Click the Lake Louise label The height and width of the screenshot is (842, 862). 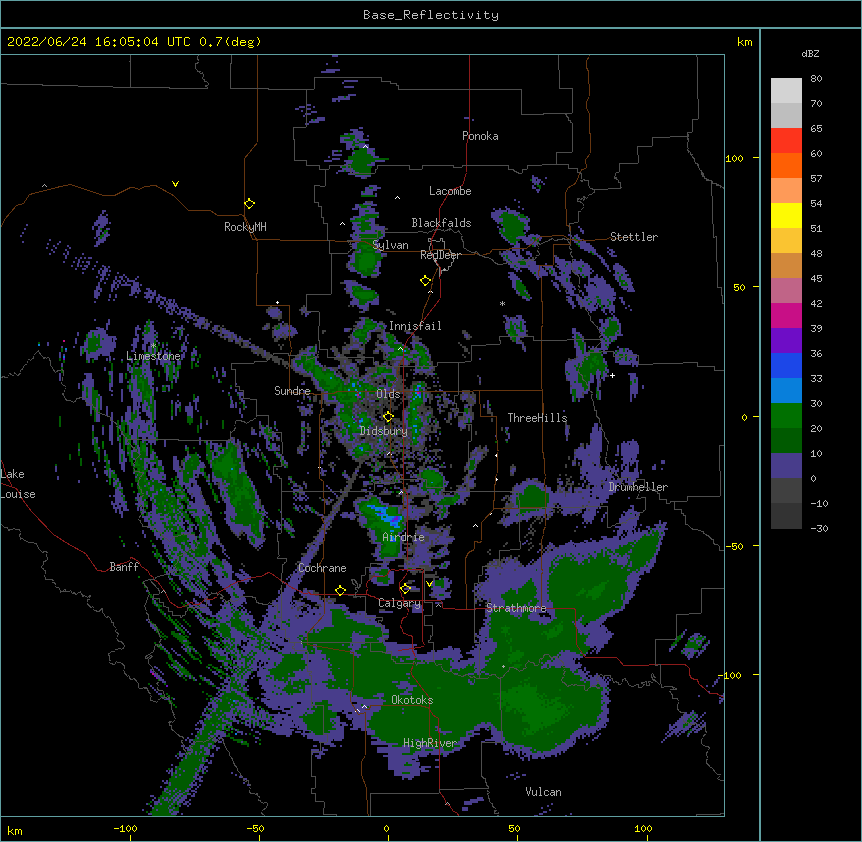pyautogui.click(x=18, y=484)
